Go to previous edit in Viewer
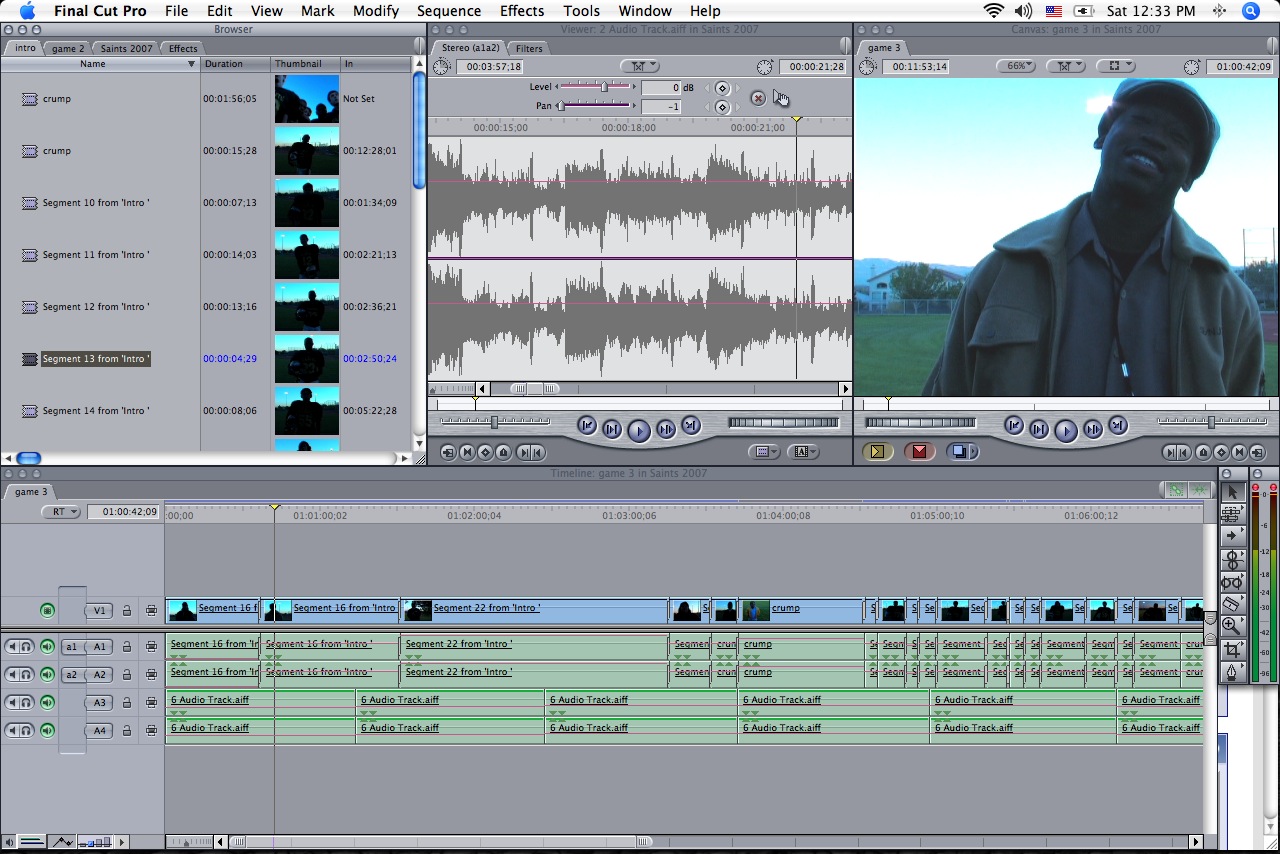 click(587, 426)
